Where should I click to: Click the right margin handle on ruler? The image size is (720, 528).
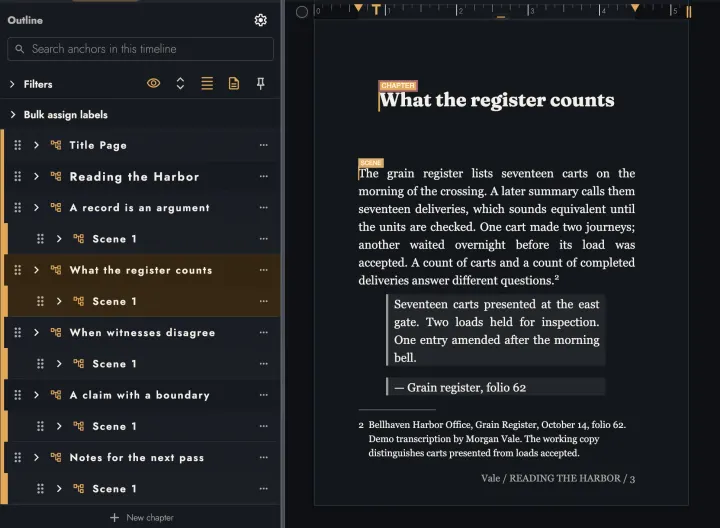(689, 11)
